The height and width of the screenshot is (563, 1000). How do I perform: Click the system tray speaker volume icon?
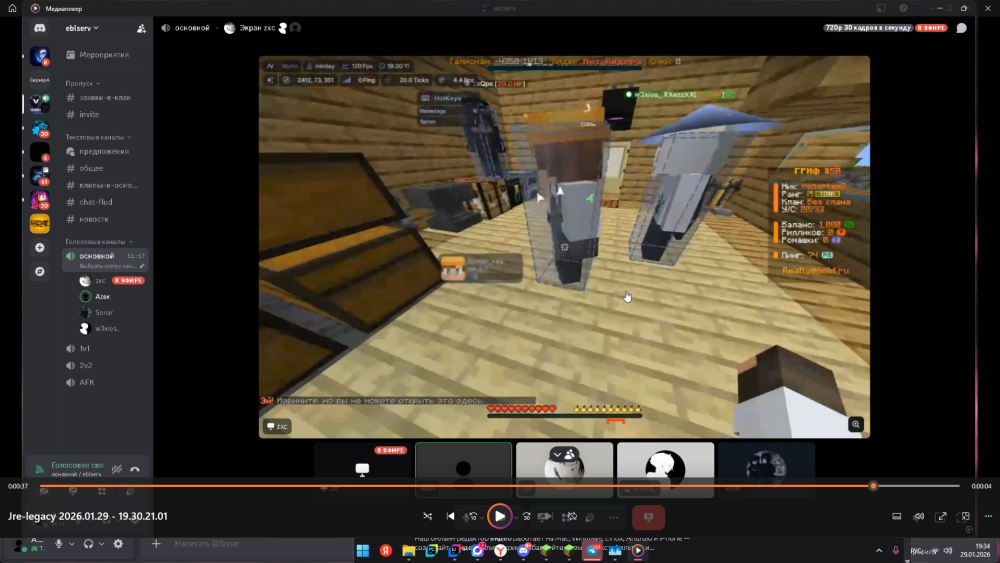[x=948, y=550]
